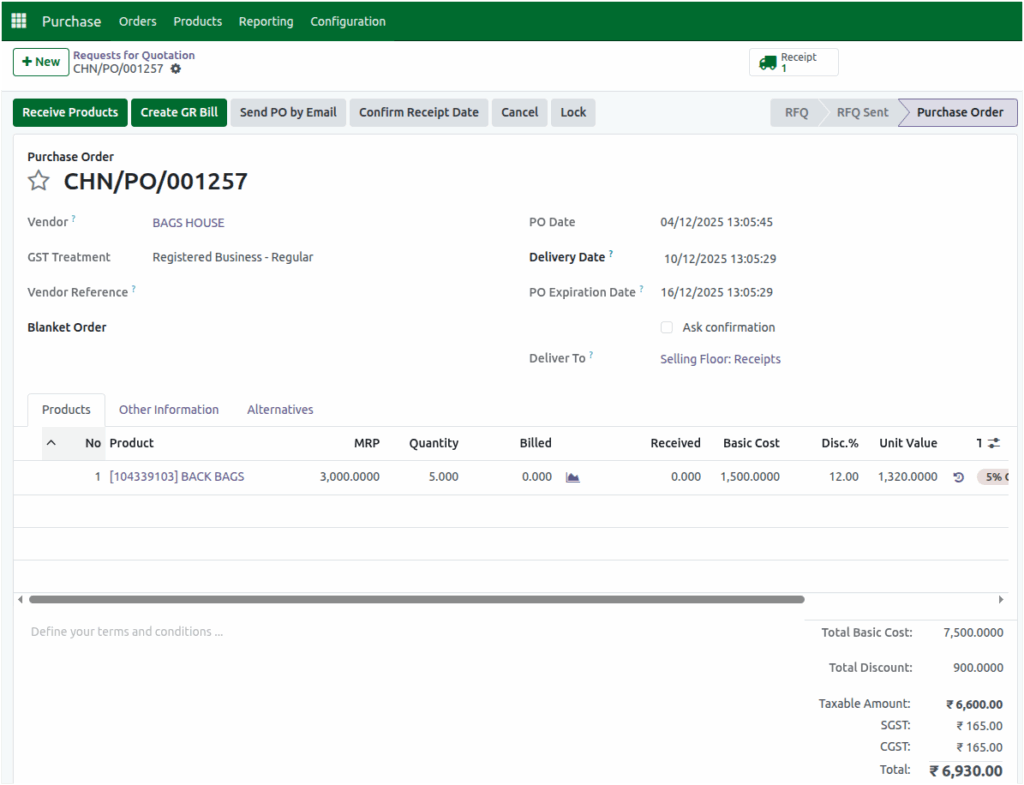Open the Configuration menu

tap(347, 20)
